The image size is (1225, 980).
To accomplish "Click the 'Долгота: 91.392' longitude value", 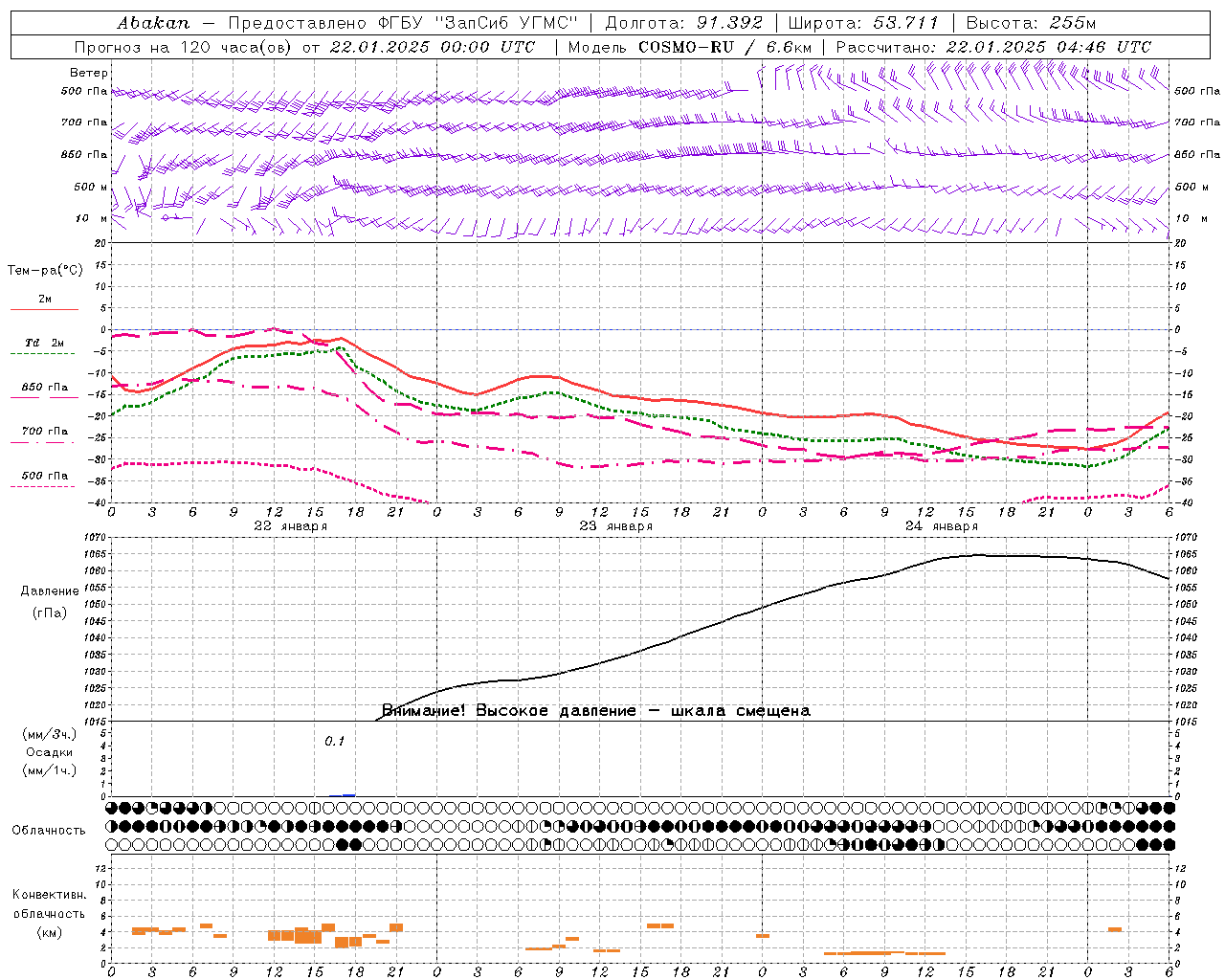I will point(684,23).
